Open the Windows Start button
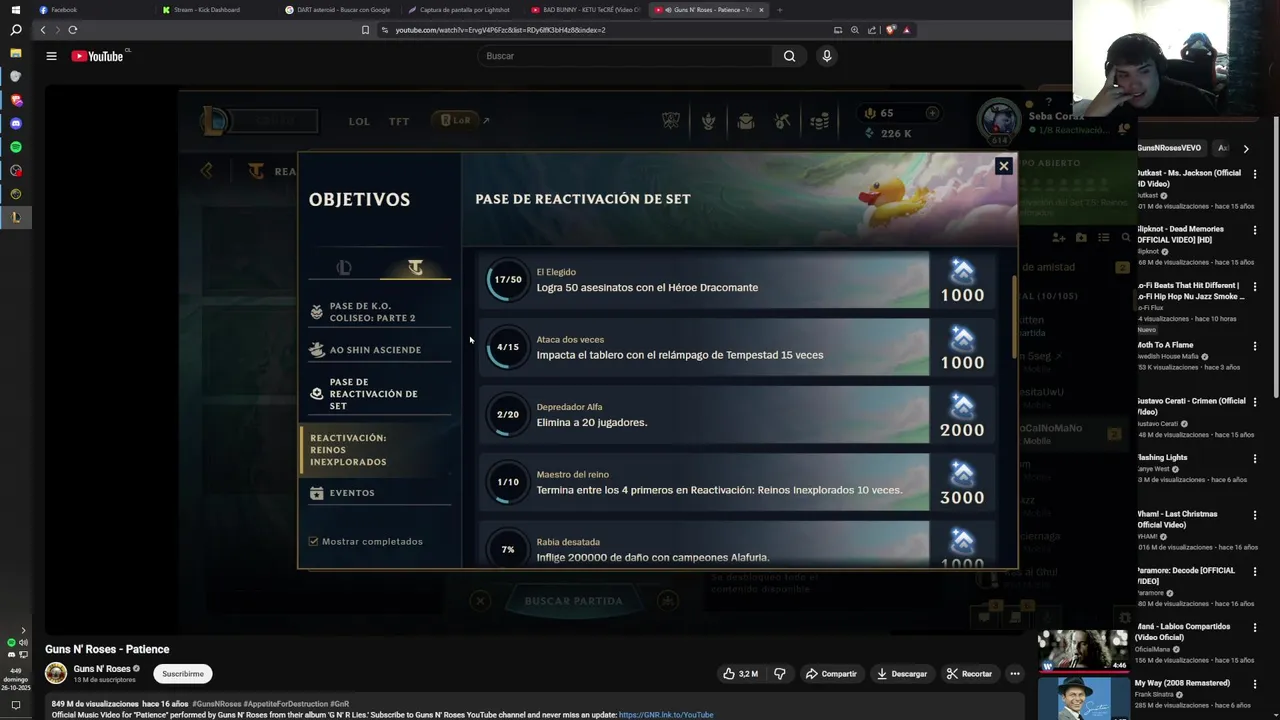Image resolution: width=1280 pixels, height=720 pixels. tap(15, 9)
